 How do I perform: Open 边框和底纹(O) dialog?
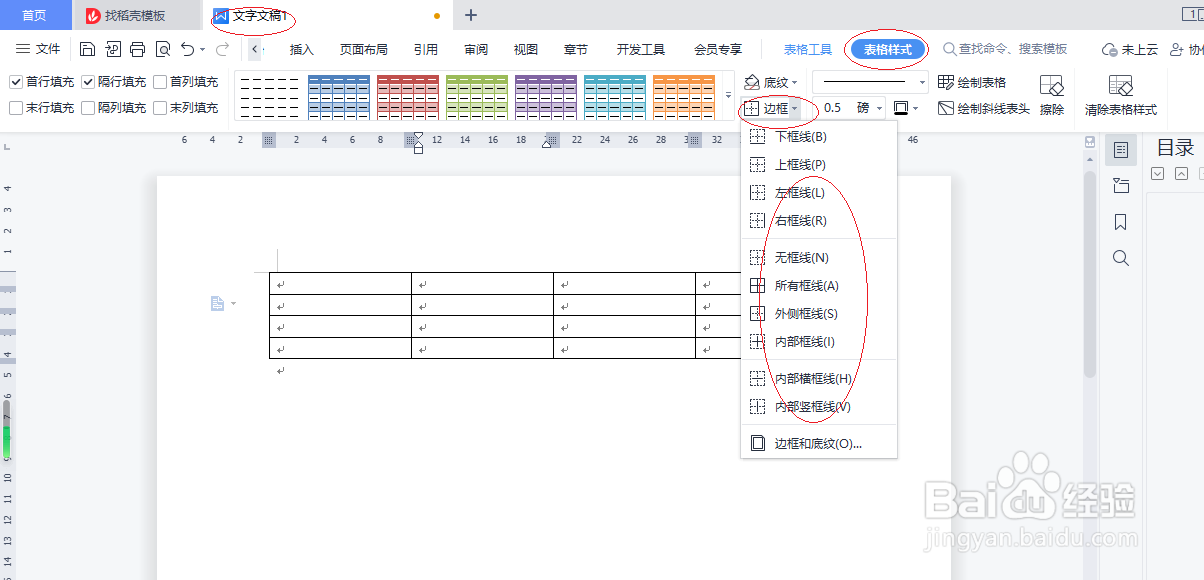(x=815, y=442)
